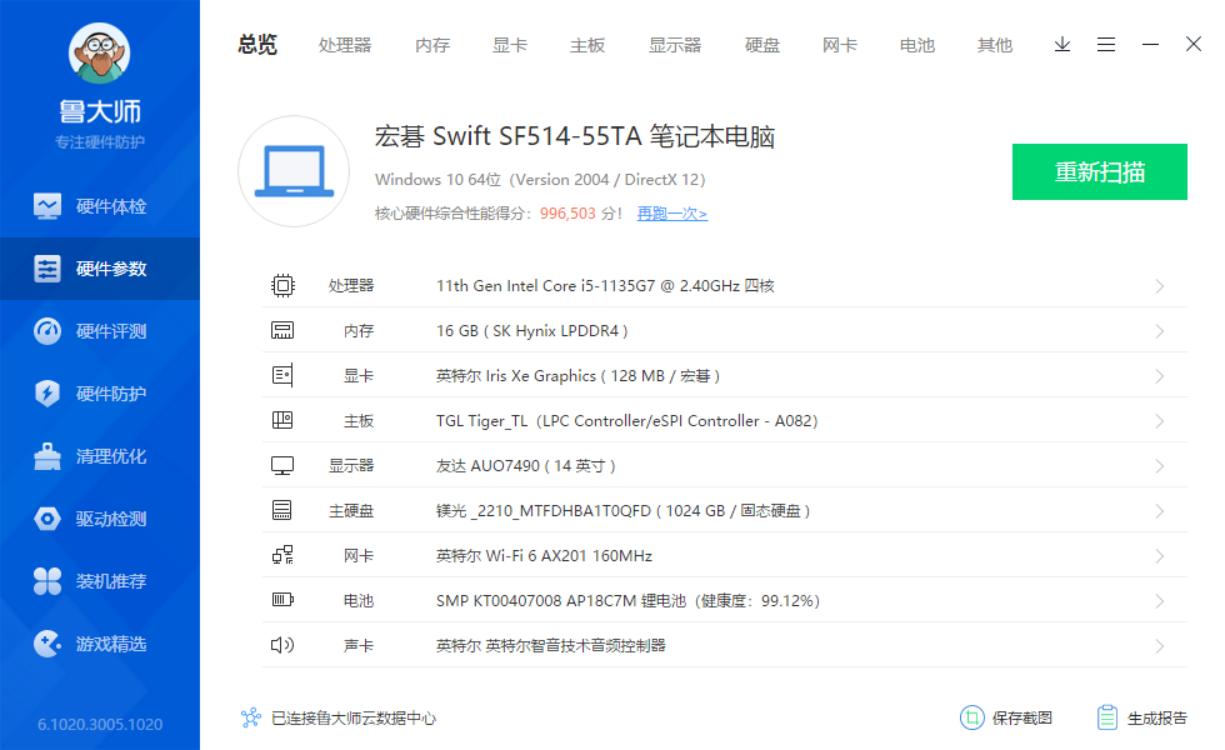Open the 网卡 tab
Image resolution: width=1225 pixels, height=750 pixels.
coord(840,45)
